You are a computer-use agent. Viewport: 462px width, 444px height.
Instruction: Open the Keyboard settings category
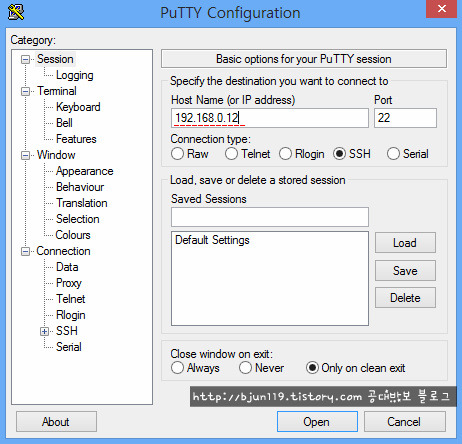click(x=78, y=107)
